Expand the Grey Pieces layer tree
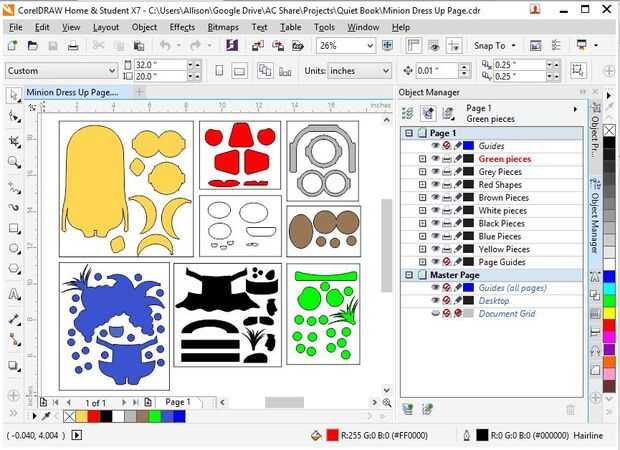The image size is (620, 450). [x=422, y=172]
